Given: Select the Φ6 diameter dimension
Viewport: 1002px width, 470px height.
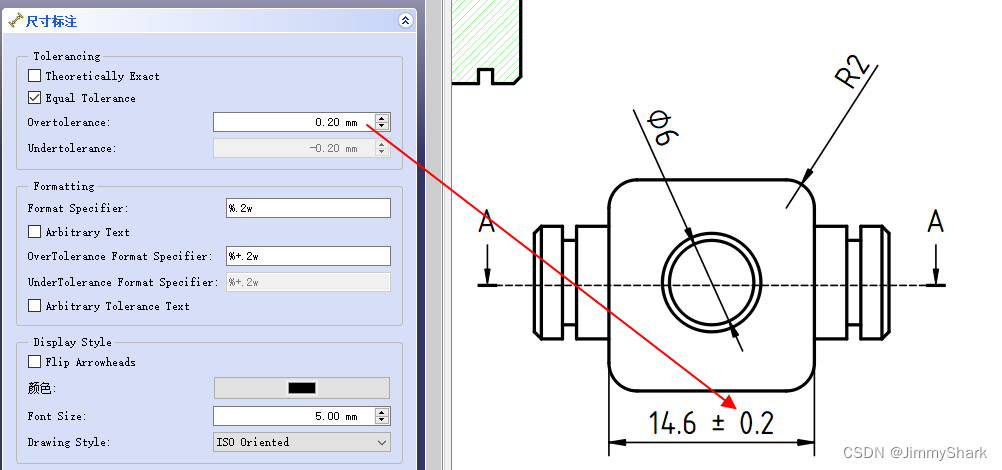Looking at the screenshot, I should point(663,128).
